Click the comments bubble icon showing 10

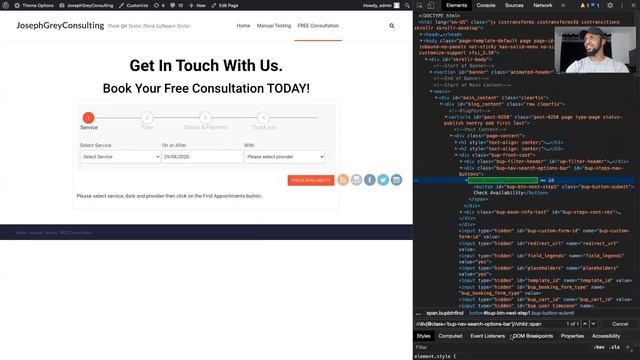tap(176, 5)
